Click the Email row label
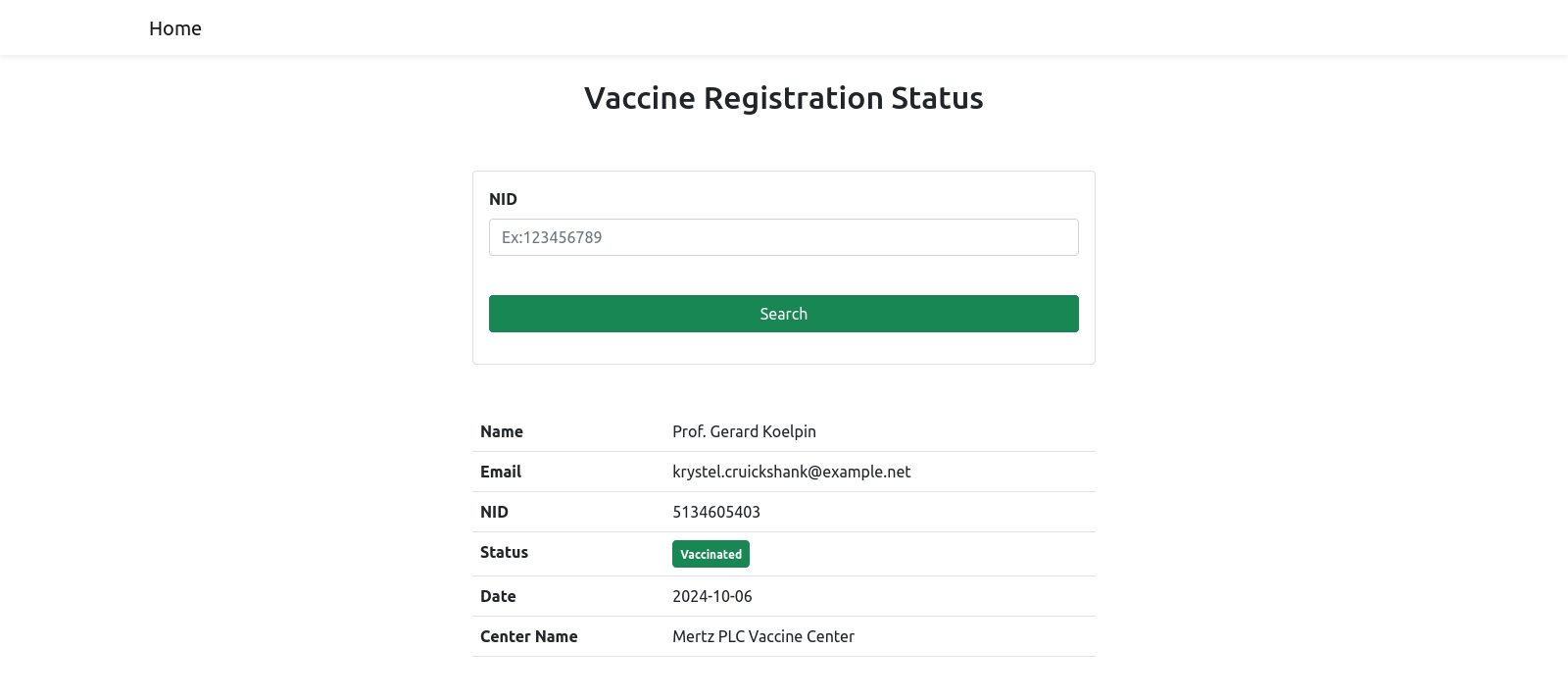The image size is (1568, 699). point(500,472)
